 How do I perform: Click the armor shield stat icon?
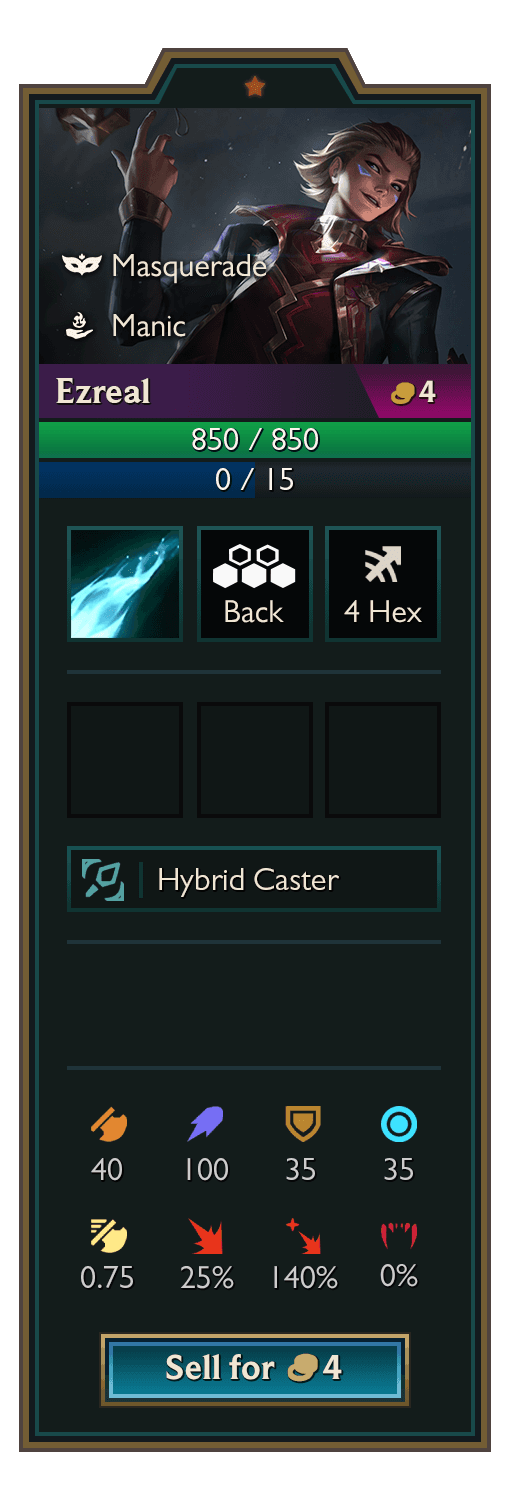point(302,1125)
